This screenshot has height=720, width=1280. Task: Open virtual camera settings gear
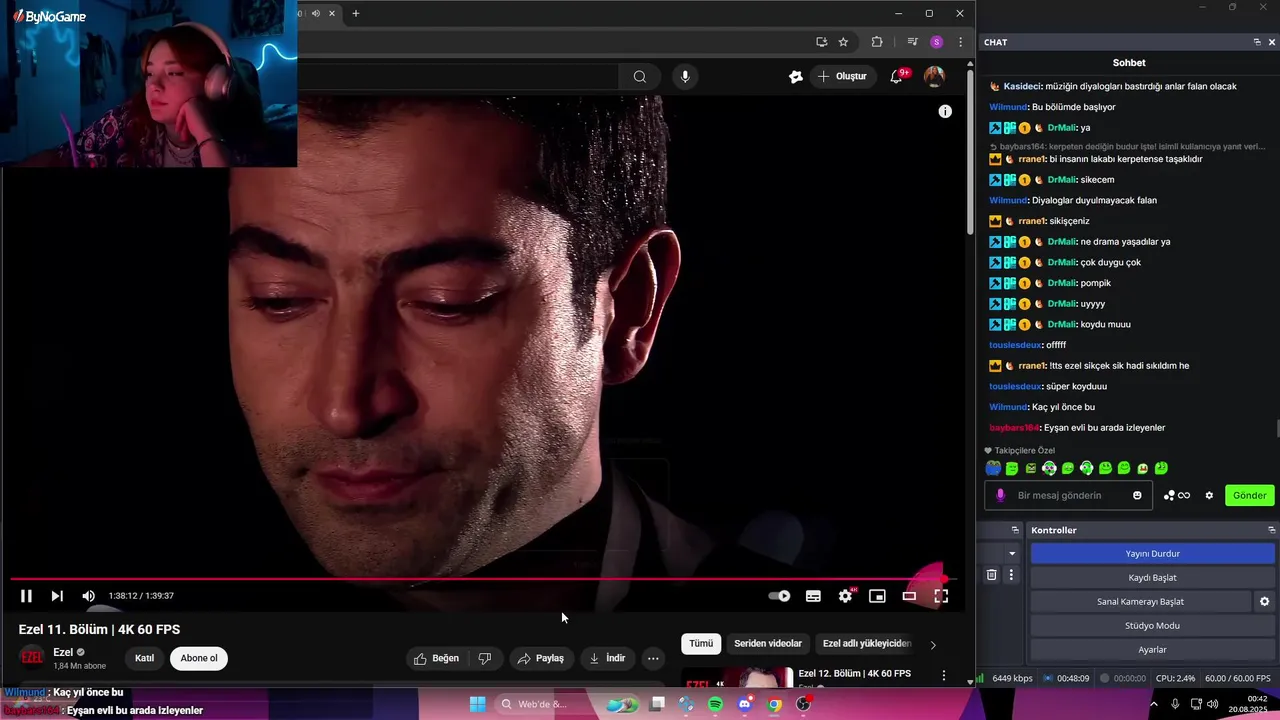(1264, 601)
